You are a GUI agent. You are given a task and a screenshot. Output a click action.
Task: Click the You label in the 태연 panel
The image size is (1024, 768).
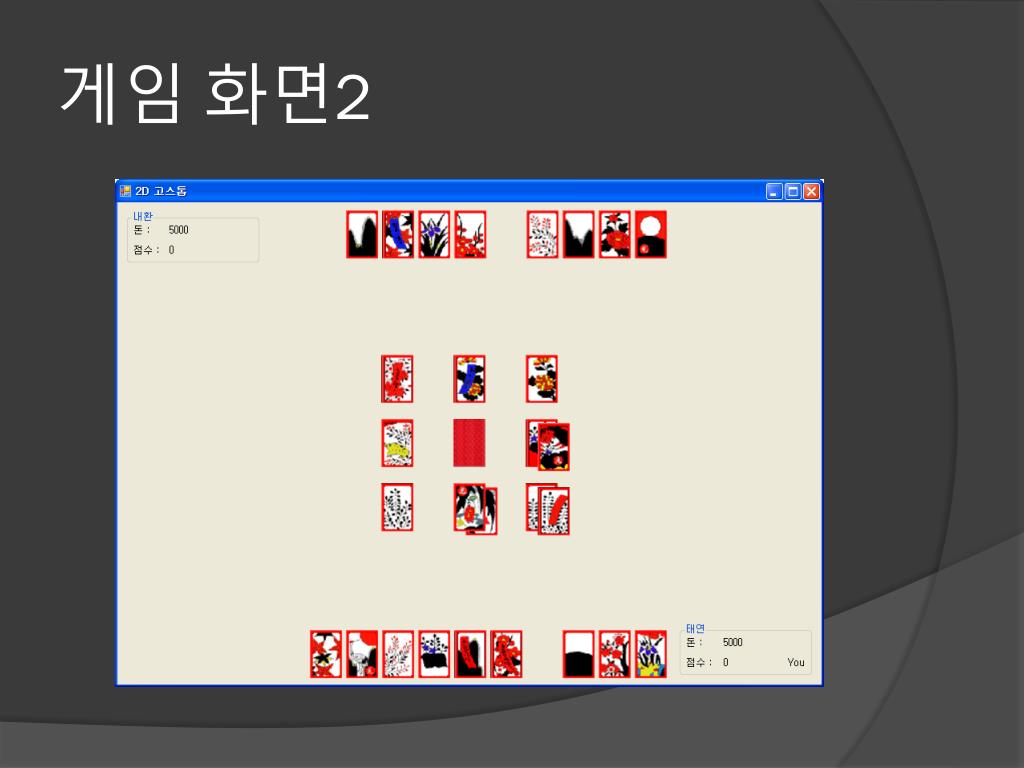pyautogui.click(x=796, y=662)
